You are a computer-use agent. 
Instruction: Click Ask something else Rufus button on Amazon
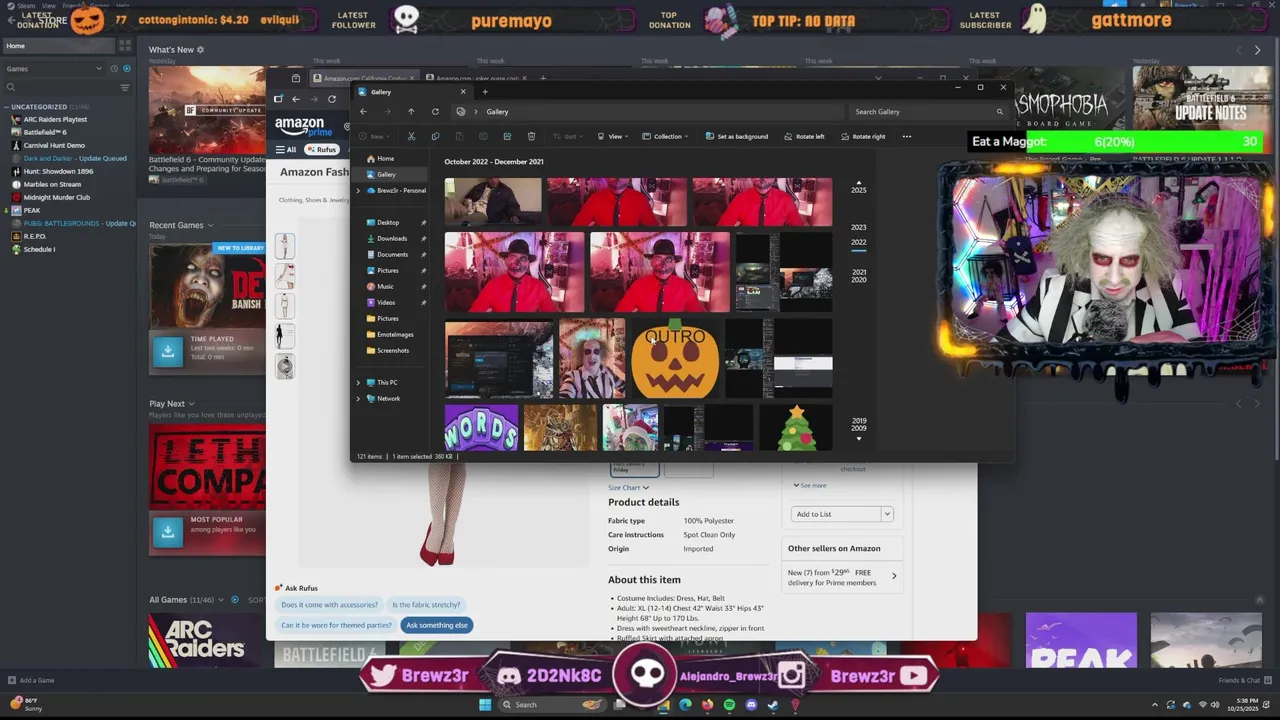point(437,625)
